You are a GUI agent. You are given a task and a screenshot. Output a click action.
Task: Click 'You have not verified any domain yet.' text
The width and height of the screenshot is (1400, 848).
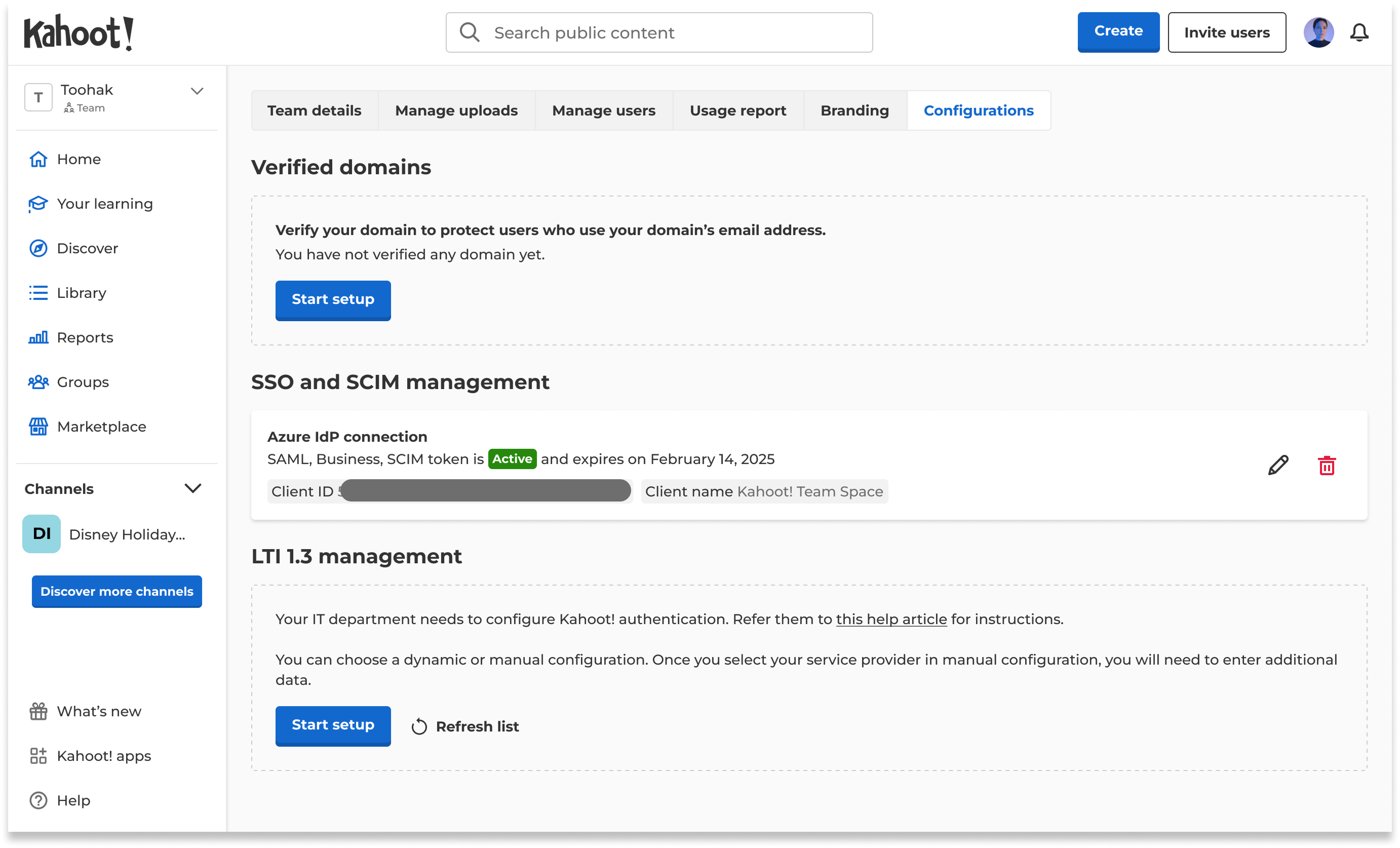point(410,254)
